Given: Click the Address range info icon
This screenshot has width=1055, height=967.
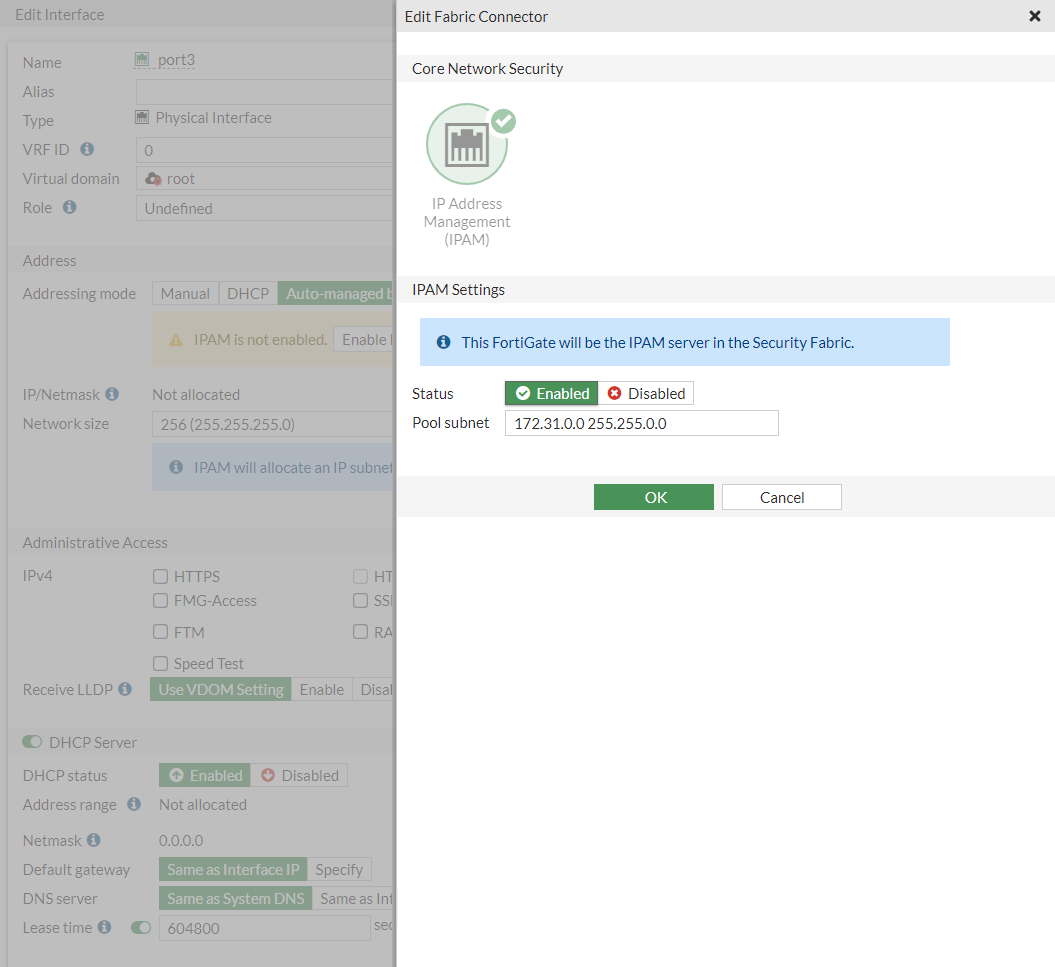Looking at the screenshot, I should tap(134, 804).
